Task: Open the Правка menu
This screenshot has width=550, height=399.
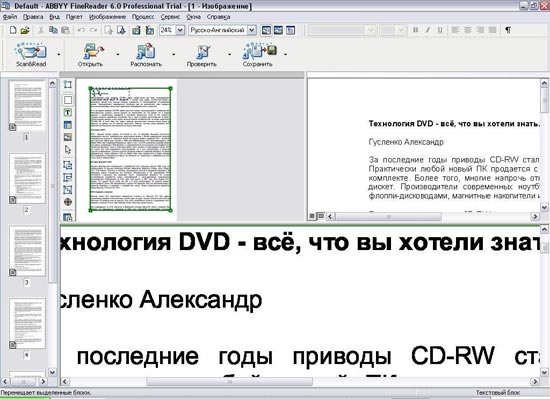Action: click(x=33, y=17)
